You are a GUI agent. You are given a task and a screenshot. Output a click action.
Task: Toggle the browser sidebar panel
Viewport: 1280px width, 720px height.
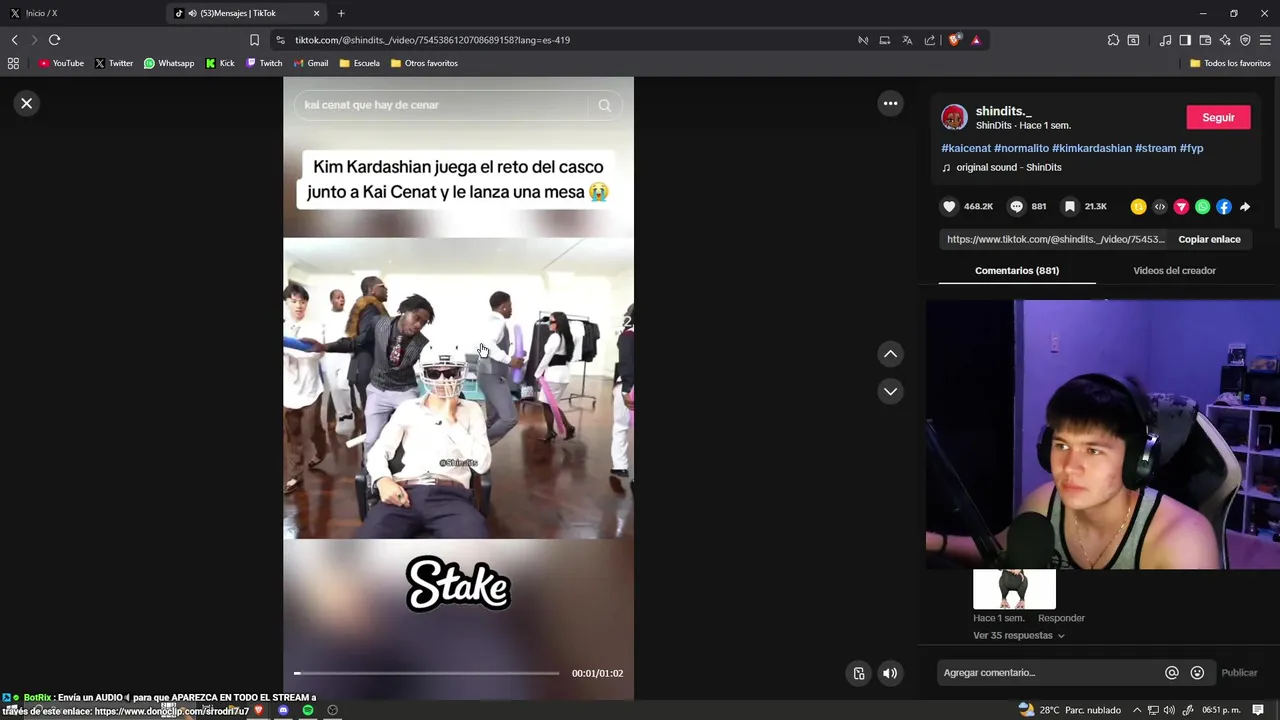pyautogui.click(x=1185, y=40)
